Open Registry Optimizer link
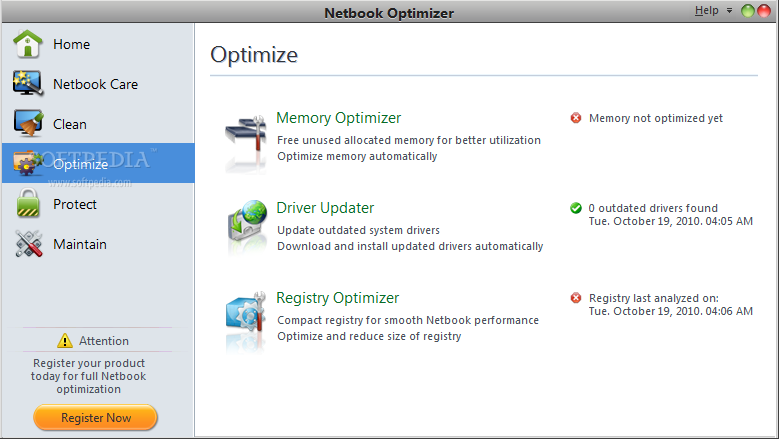This screenshot has height=439, width=779. (337, 297)
